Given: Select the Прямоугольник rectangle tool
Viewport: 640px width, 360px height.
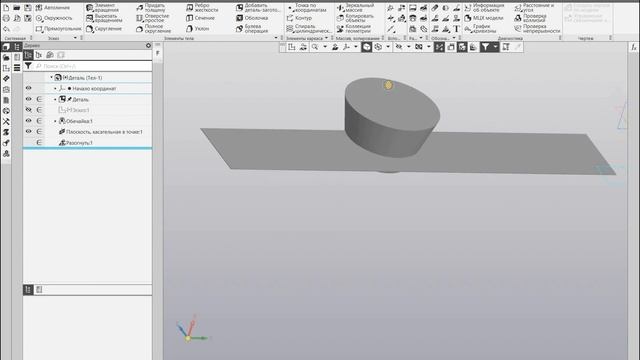Looking at the screenshot, I should [x=58, y=29].
